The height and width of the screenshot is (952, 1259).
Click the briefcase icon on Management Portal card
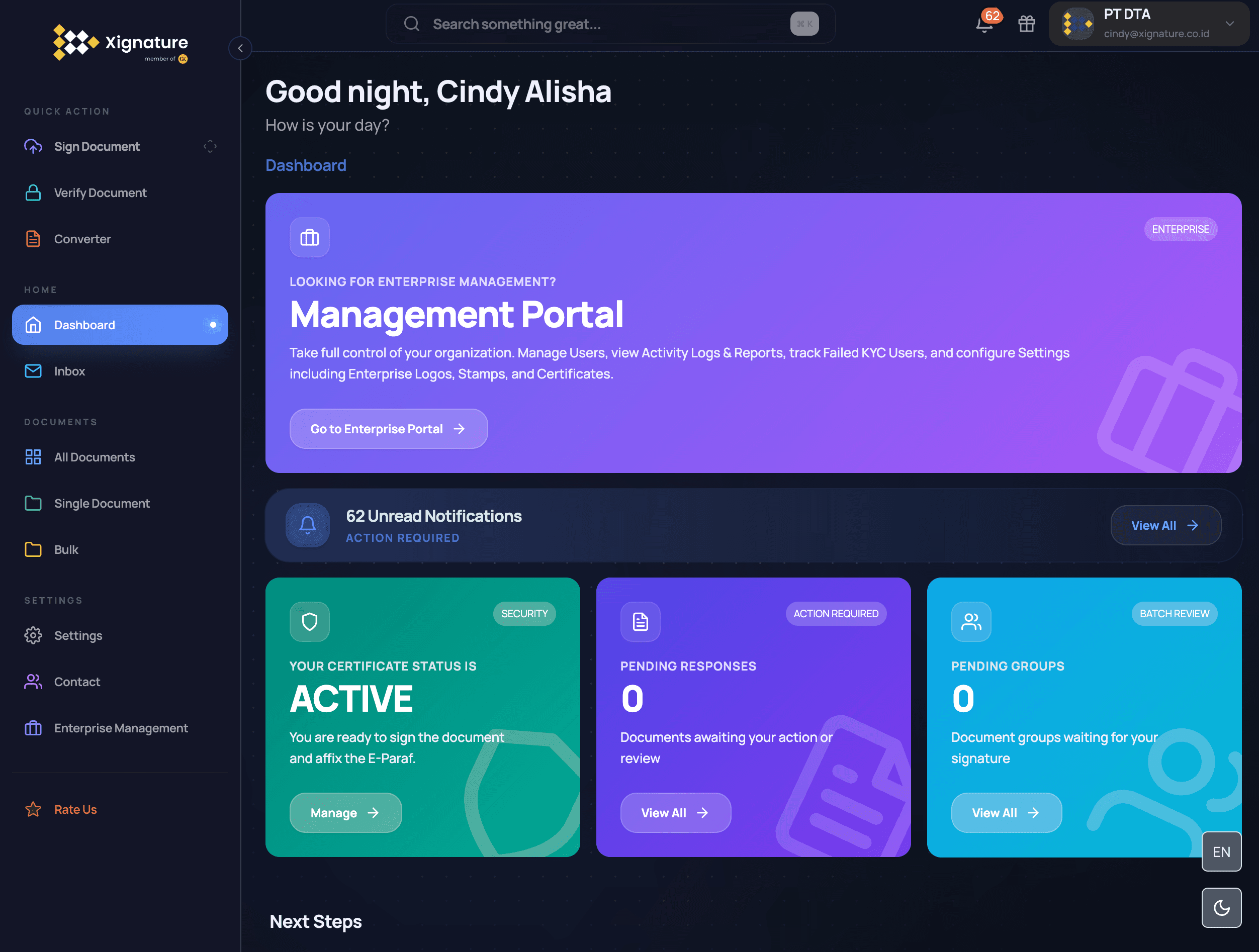click(310, 237)
